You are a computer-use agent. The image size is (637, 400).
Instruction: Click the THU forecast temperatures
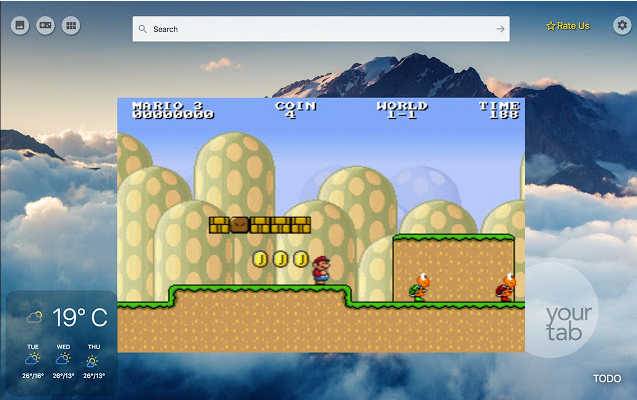[x=94, y=376]
